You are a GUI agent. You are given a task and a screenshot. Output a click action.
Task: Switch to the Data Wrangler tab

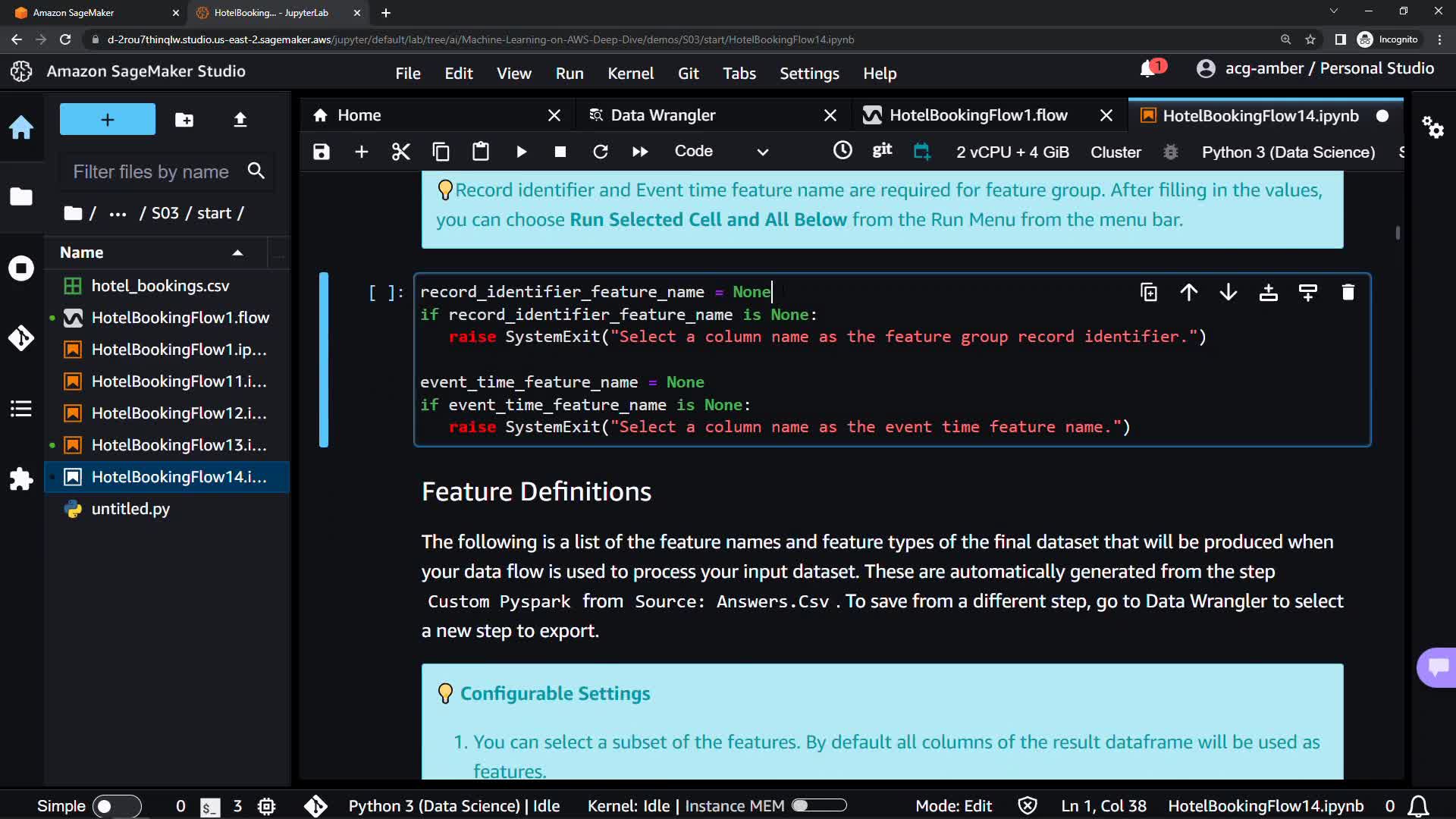(663, 115)
